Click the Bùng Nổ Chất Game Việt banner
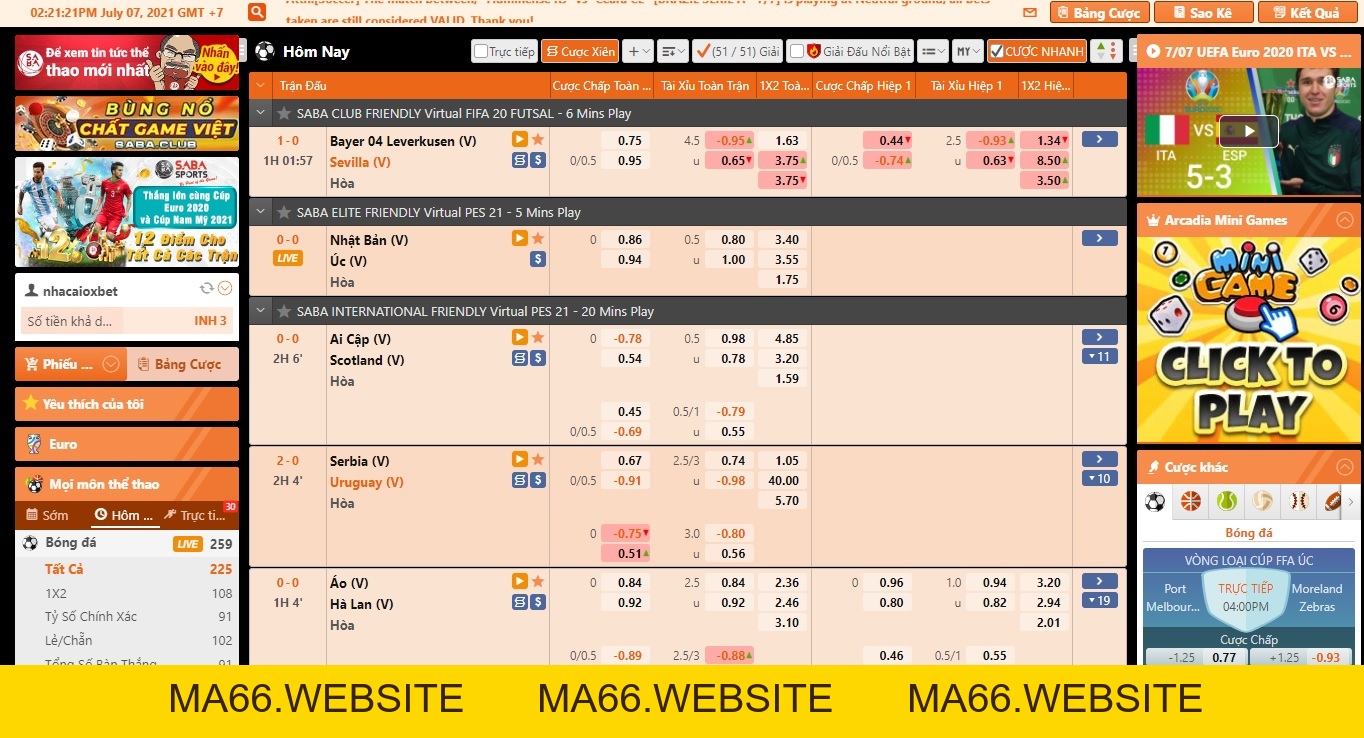 [x=127, y=124]
